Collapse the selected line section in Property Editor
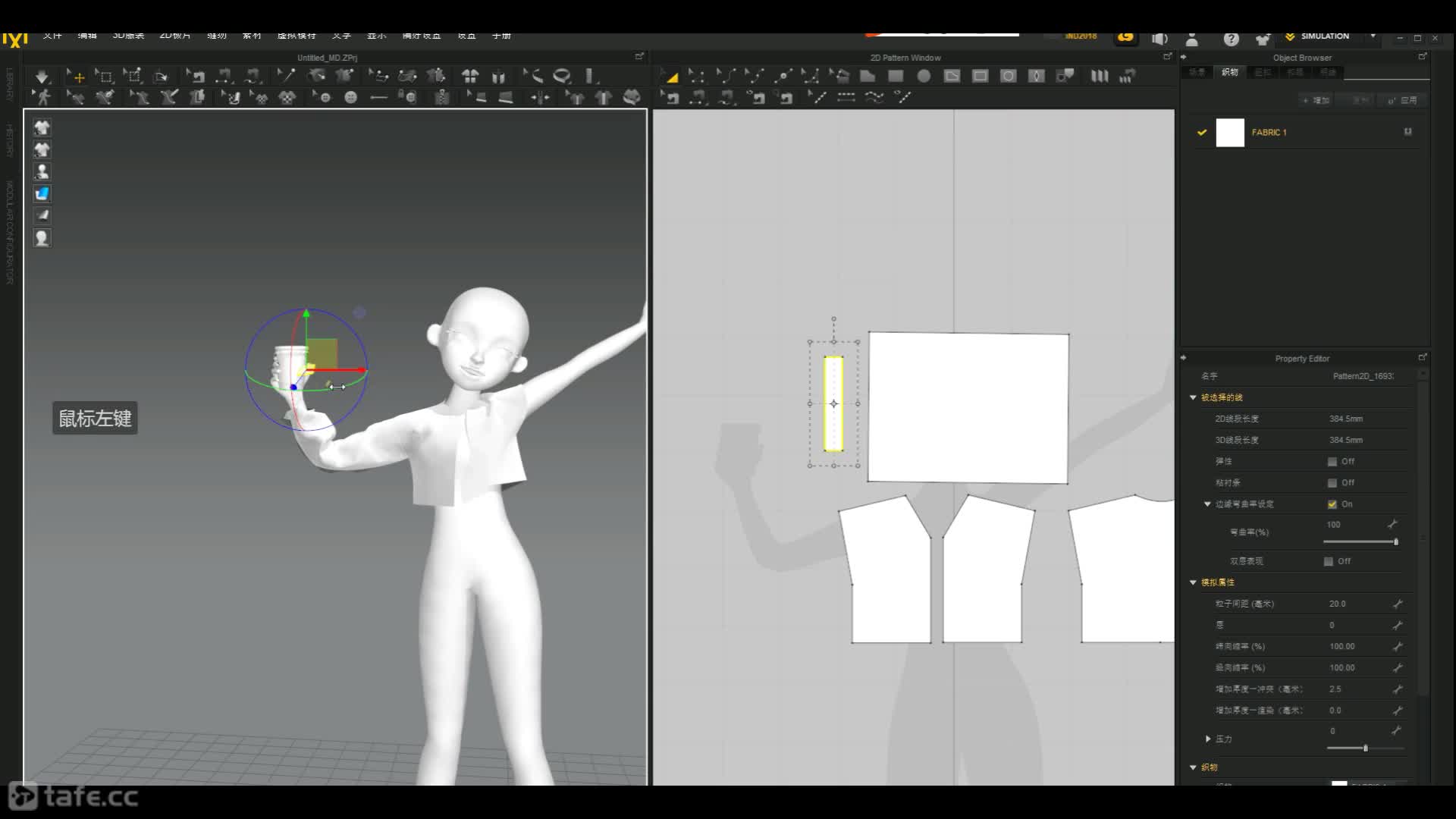The height and width of the screenshot is (819, 1456). point(1193,397)
